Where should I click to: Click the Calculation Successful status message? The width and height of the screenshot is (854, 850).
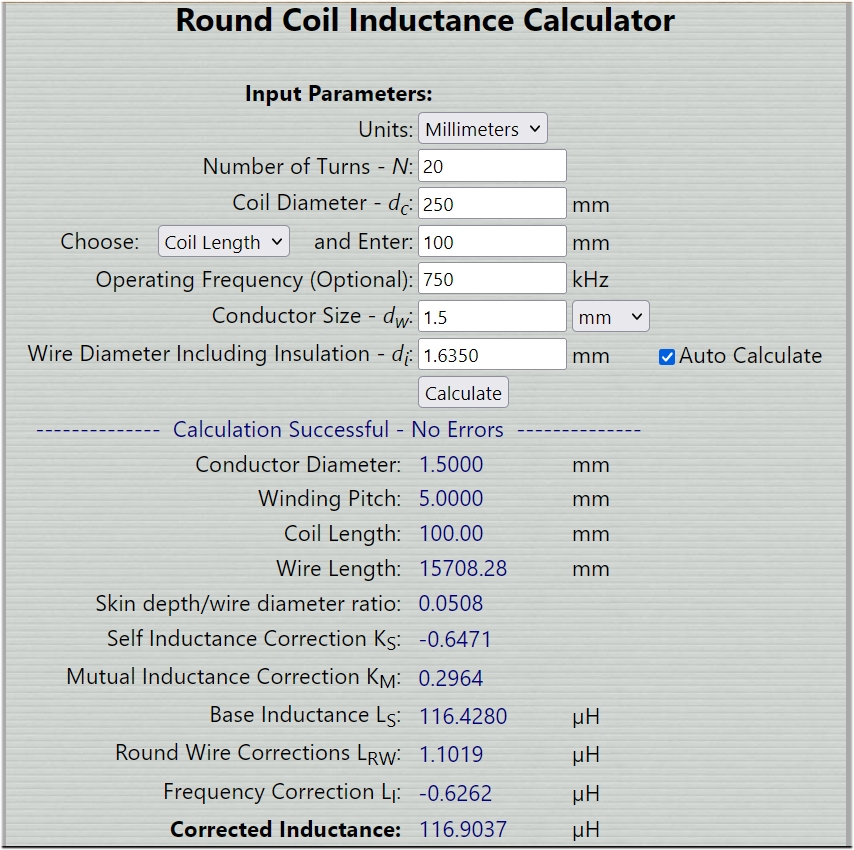(338, 430)
